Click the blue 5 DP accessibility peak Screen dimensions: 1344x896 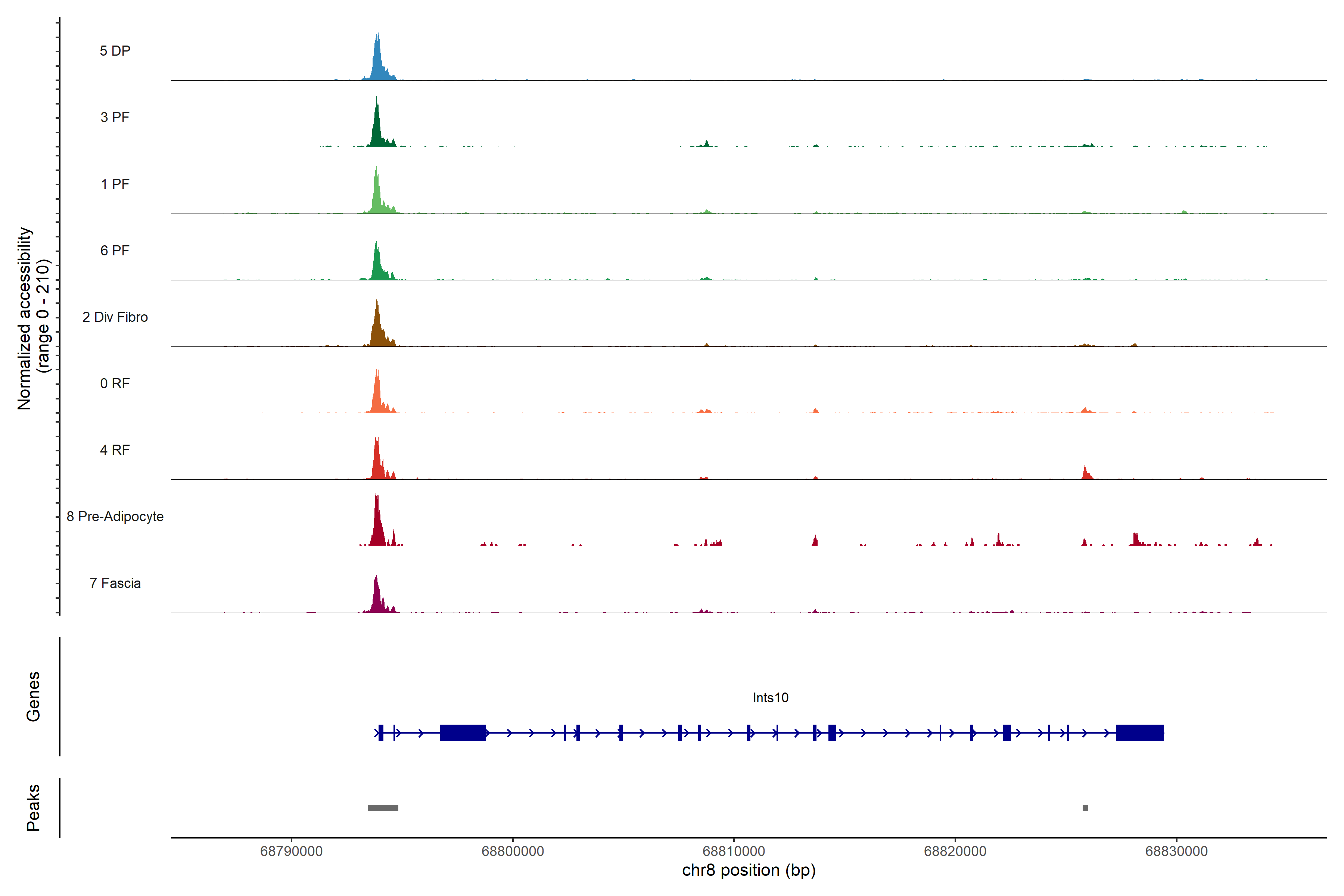click(377, 63)
